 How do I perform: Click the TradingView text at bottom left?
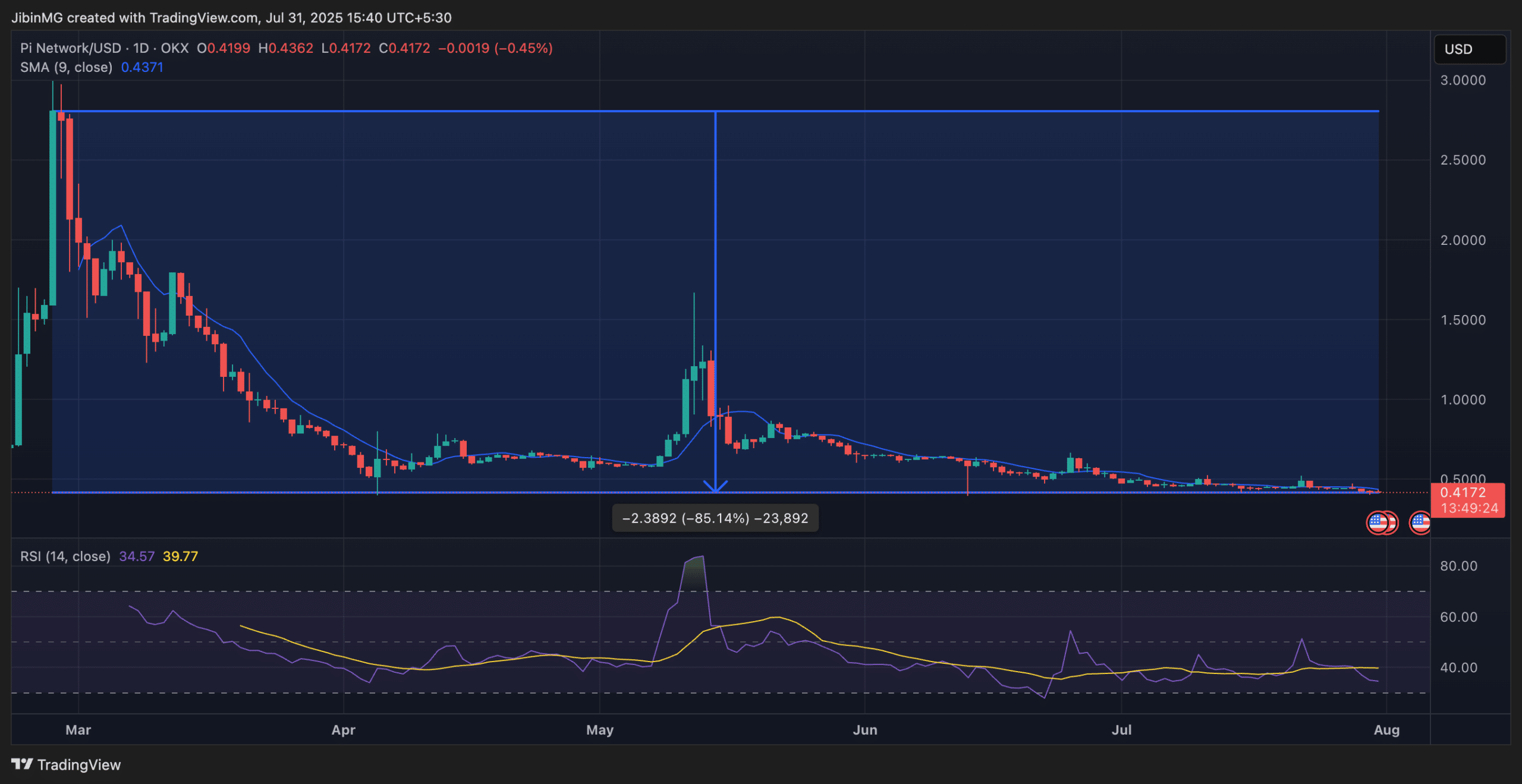pyautogui.click(x=79, y=765)
